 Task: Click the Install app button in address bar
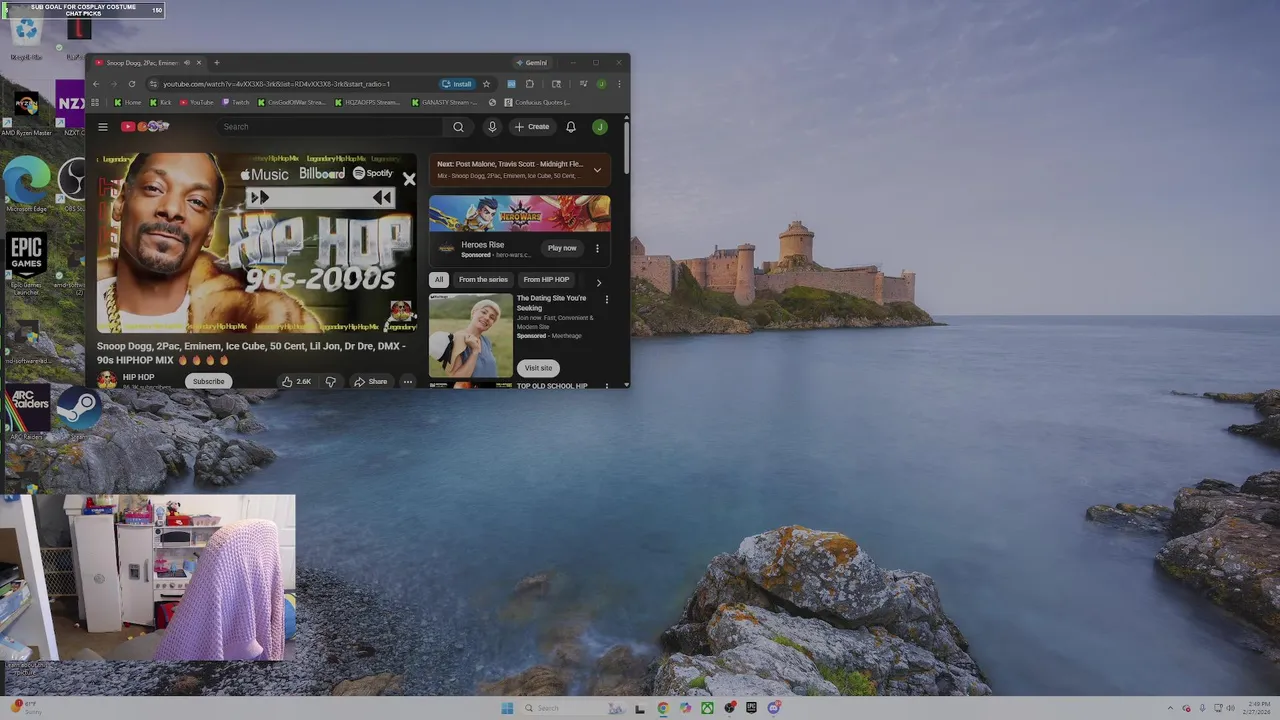click(457, 84)
